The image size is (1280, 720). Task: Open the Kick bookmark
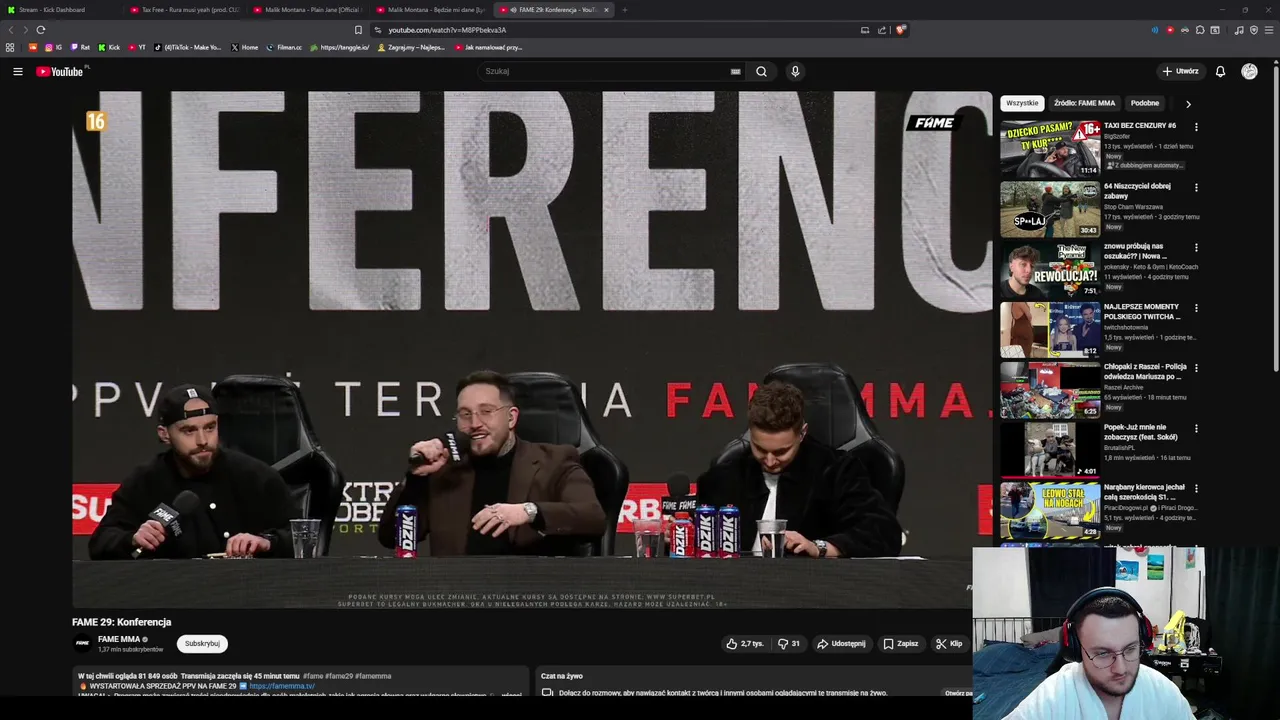pyautogui.click(x=109, y=47)
